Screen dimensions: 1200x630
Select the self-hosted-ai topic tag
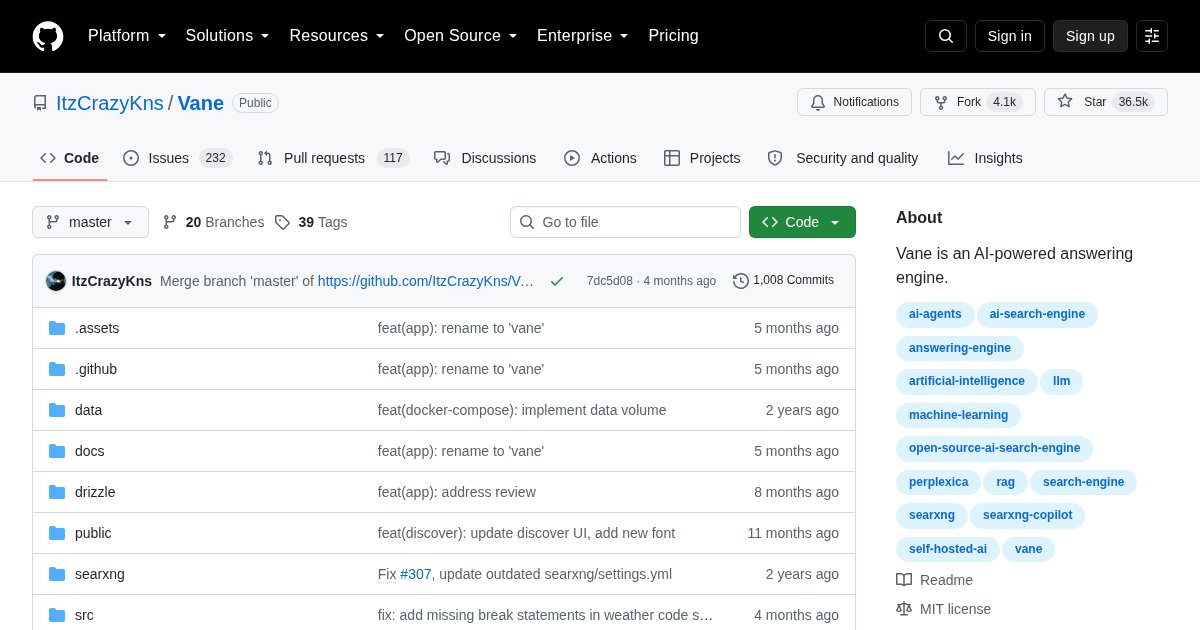[x=948, y=549]
